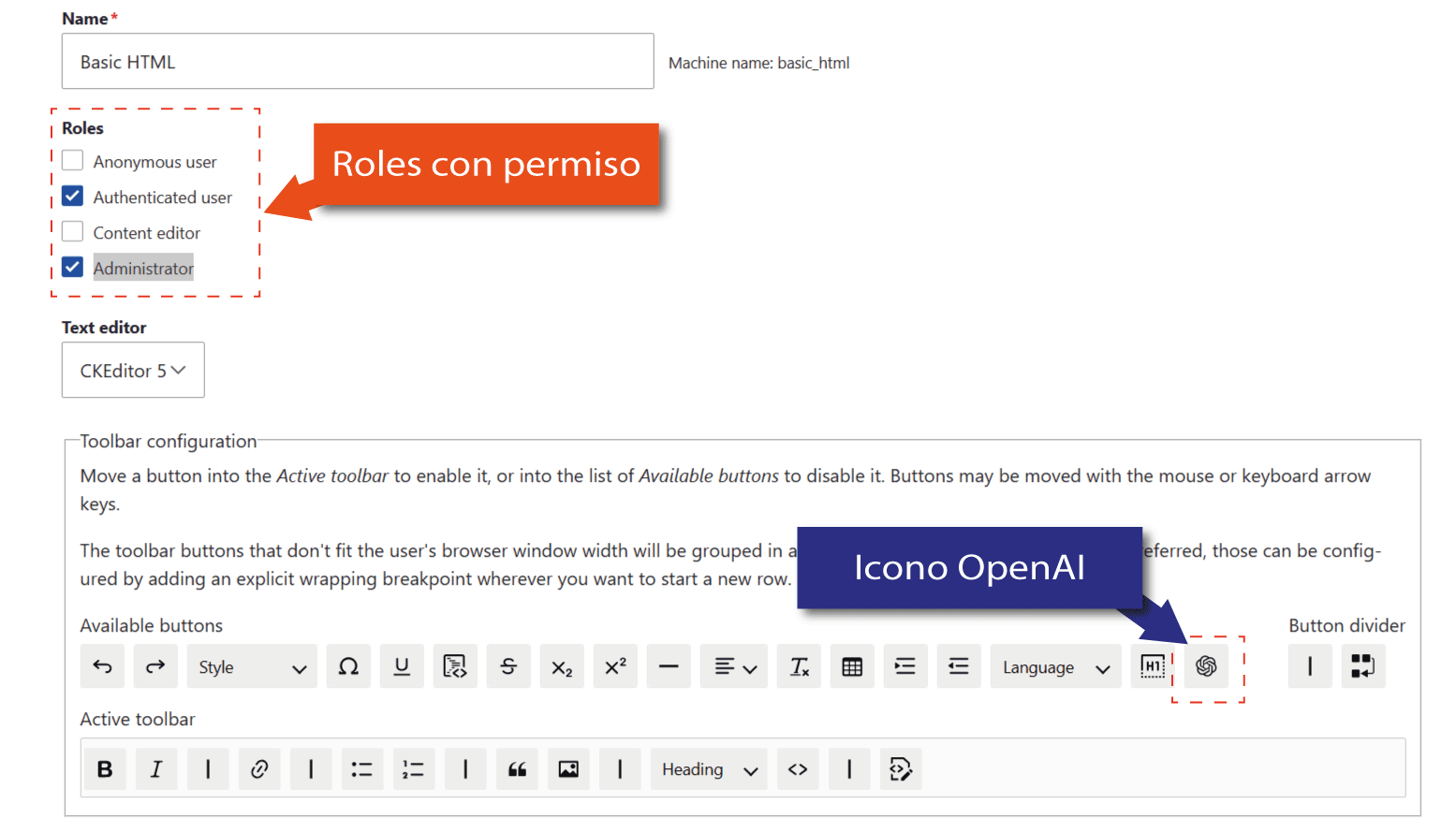
Task: Open the CKEditor 5 text editor dropdown
Action: (x=133, y=371)
